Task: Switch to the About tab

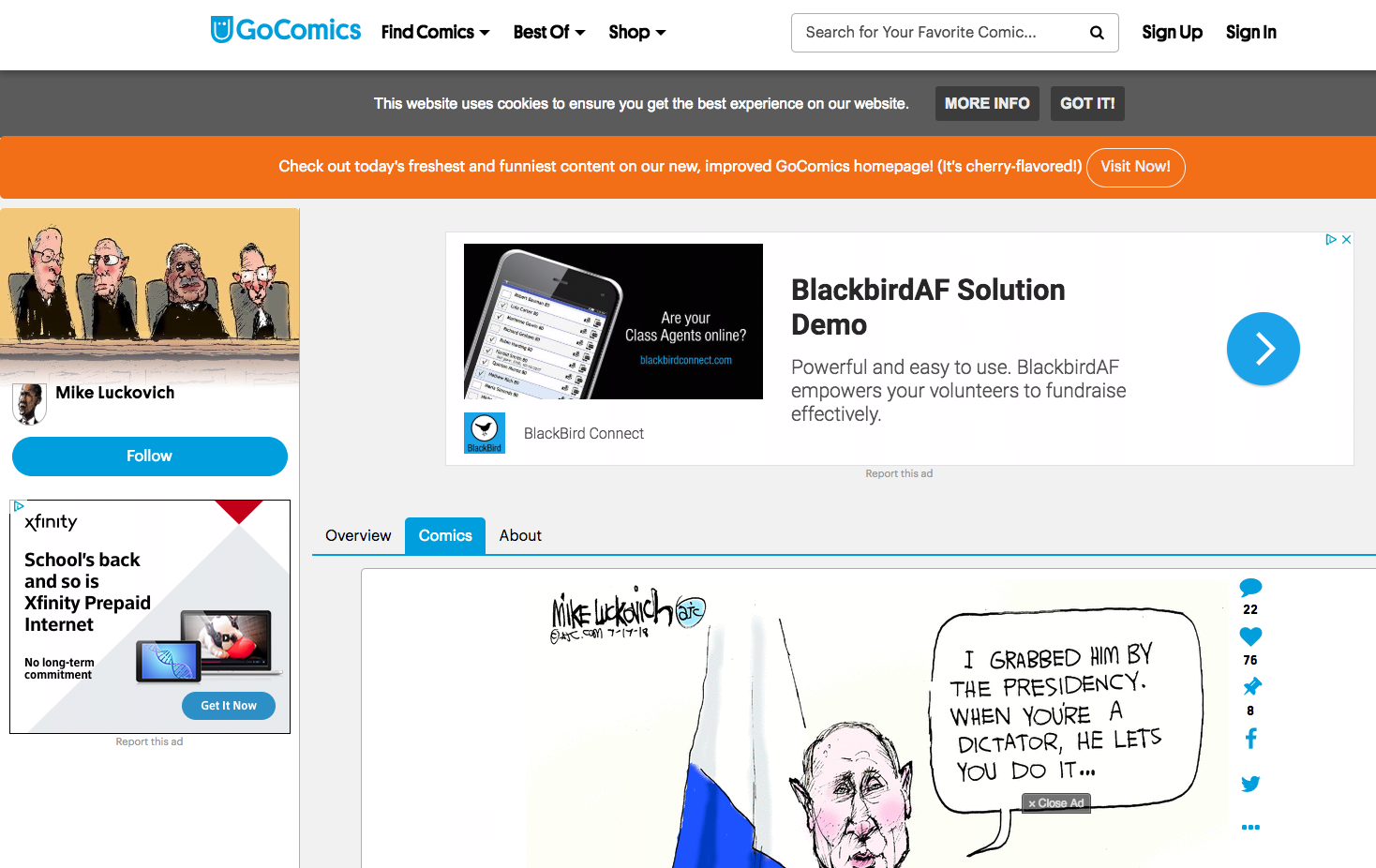Action: pyautogui.click(x=520, y=535)
